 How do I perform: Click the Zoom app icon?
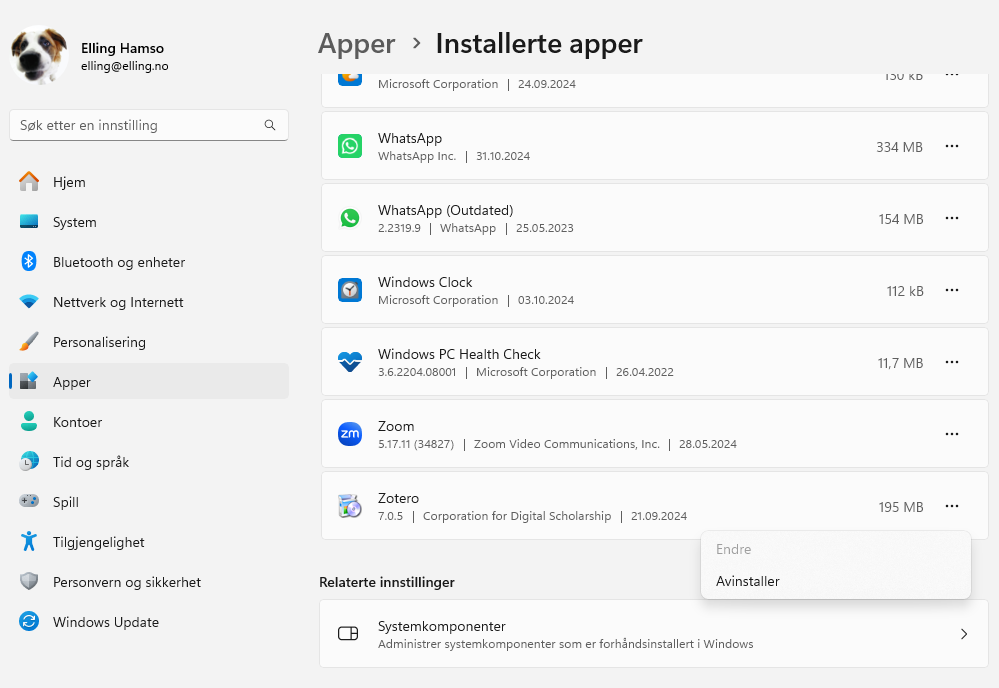point(350,434)
